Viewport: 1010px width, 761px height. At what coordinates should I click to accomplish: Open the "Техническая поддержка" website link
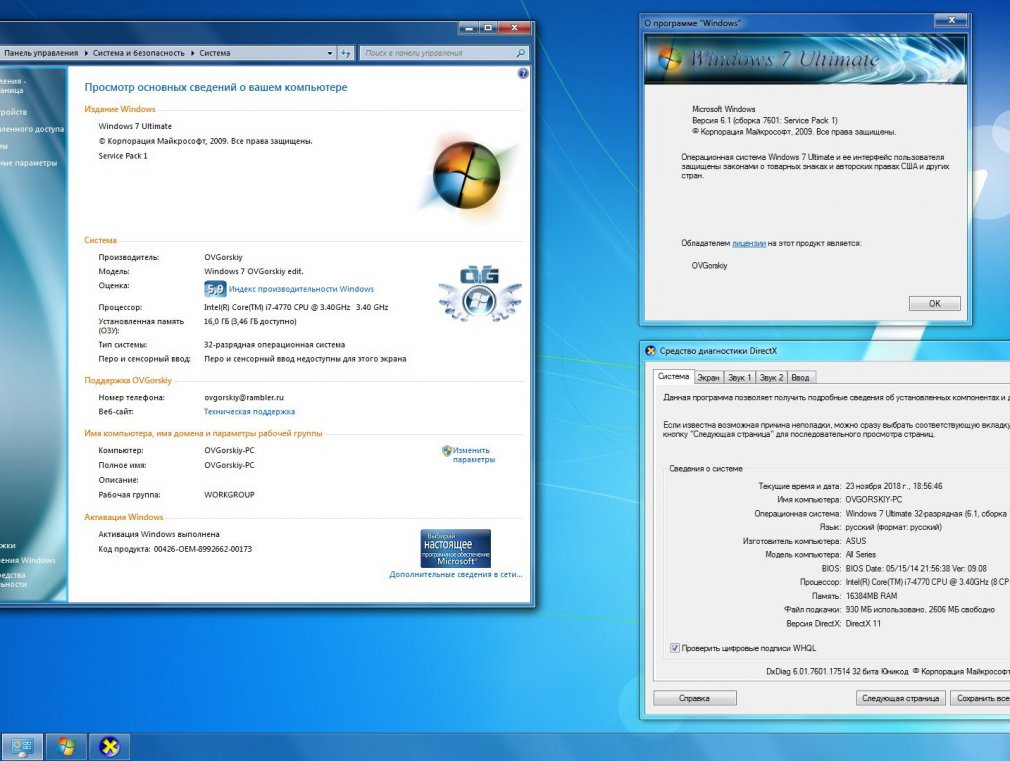(x=249, y=412)
